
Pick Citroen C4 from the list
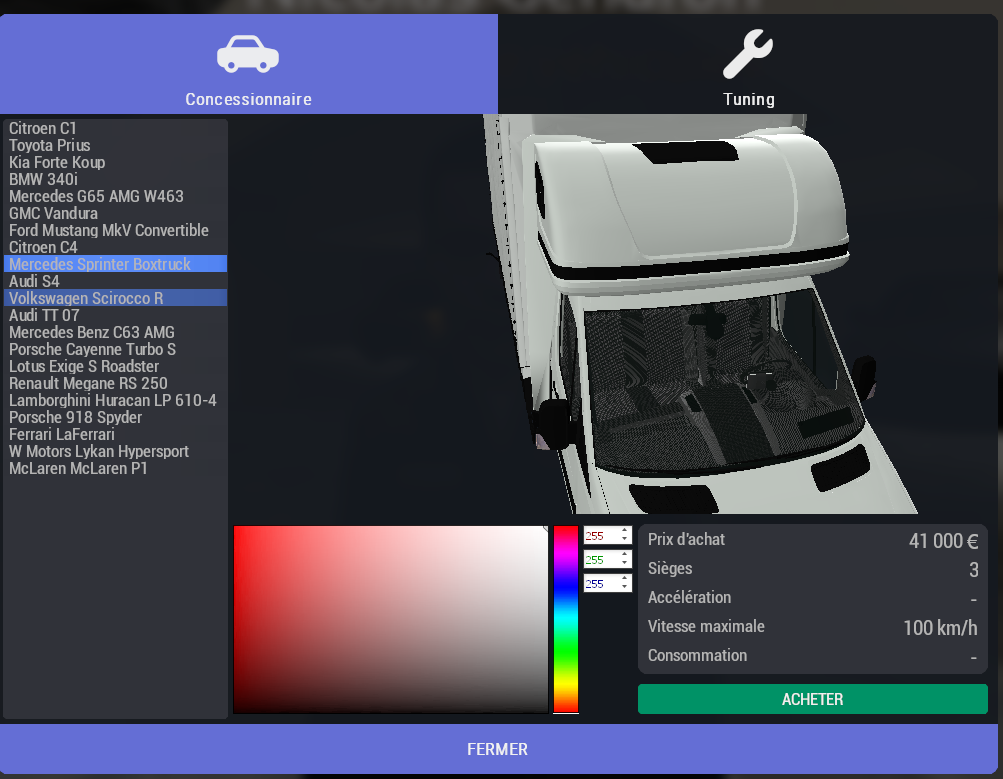(x=115, y=247)
